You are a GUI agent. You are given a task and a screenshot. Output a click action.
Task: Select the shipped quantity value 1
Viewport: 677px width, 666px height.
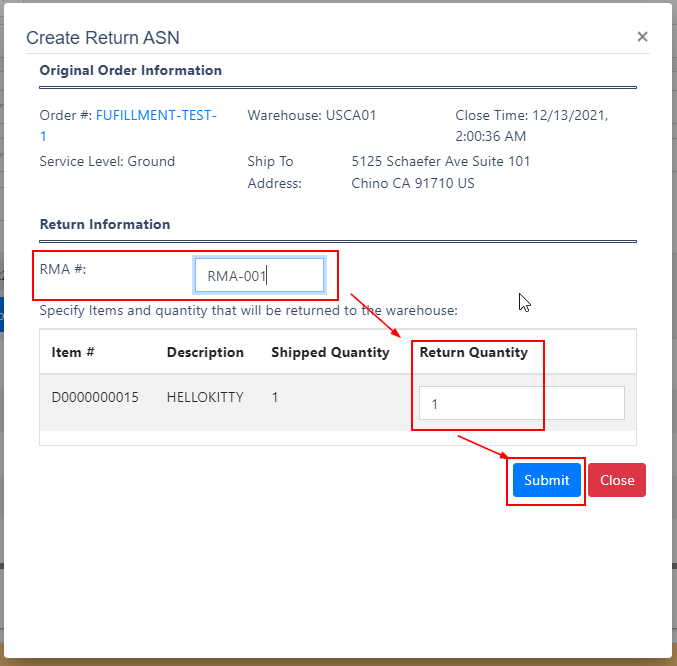click(x=275, y=397)
